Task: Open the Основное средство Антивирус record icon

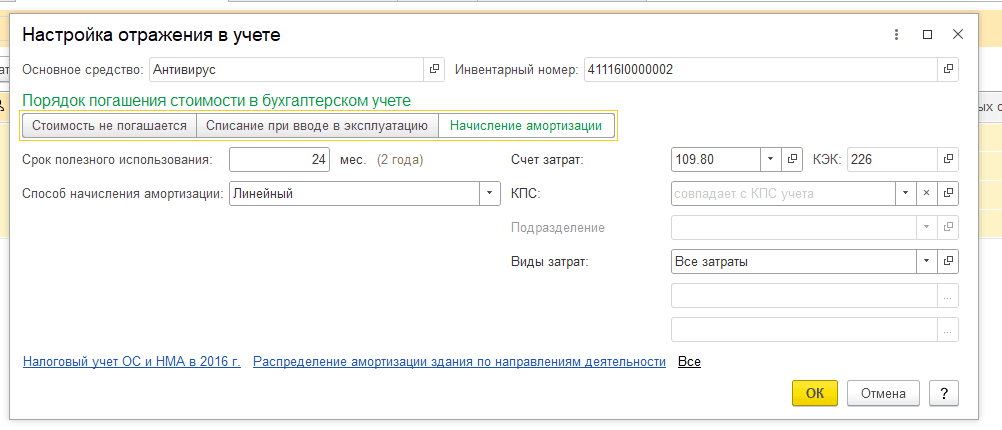Action: [435, 70]
